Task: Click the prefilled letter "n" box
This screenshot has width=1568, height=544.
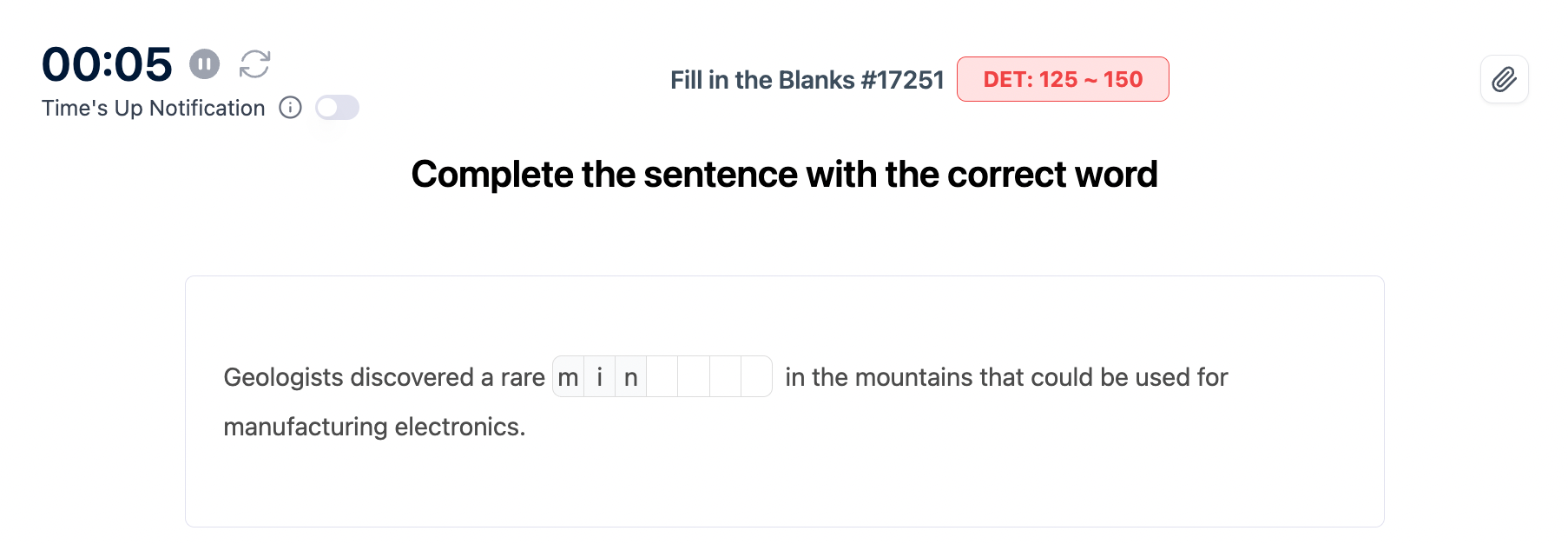Action: 631,377
